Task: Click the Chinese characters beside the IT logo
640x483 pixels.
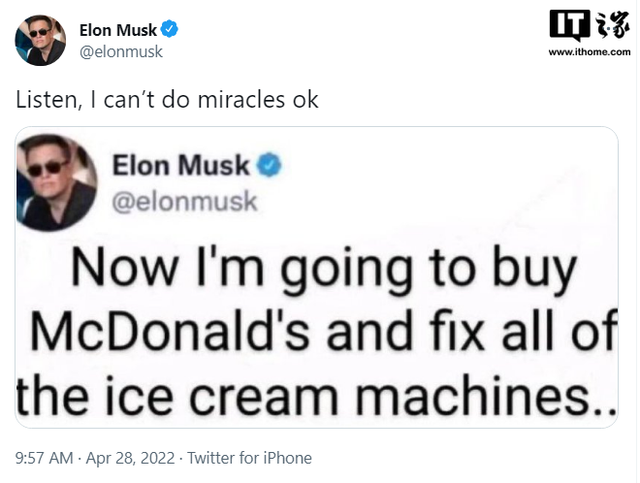Action: 612,25
